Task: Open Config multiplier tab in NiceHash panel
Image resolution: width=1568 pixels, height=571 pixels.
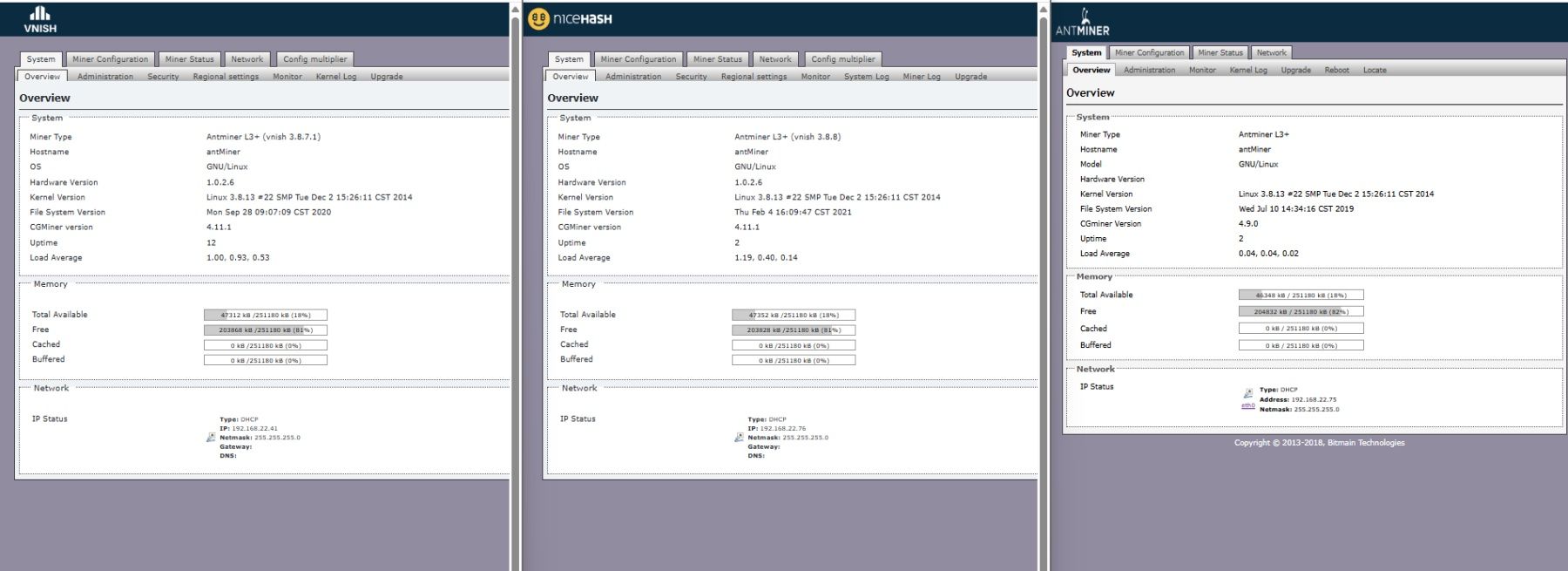Action: [x=843, y=59]
